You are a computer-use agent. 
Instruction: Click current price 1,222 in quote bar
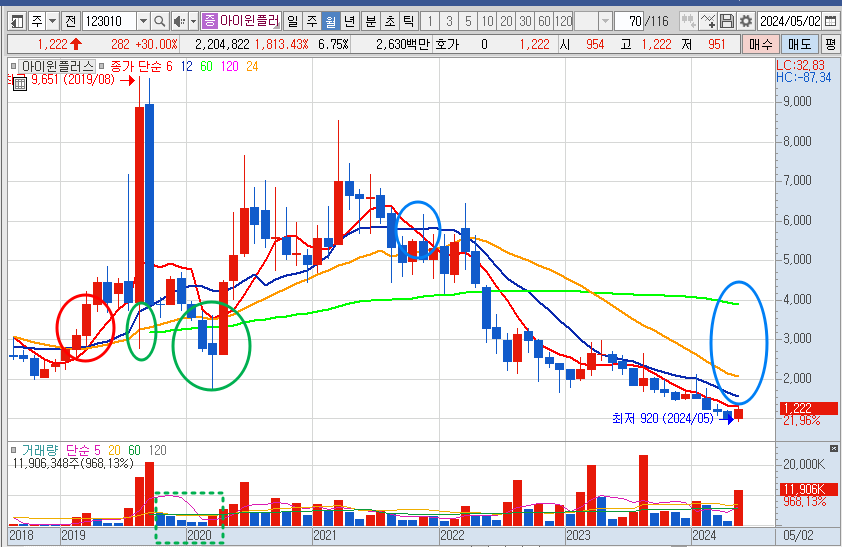(52, 45)
